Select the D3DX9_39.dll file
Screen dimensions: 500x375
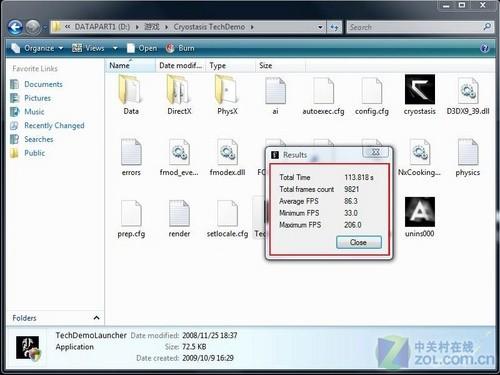468,96
